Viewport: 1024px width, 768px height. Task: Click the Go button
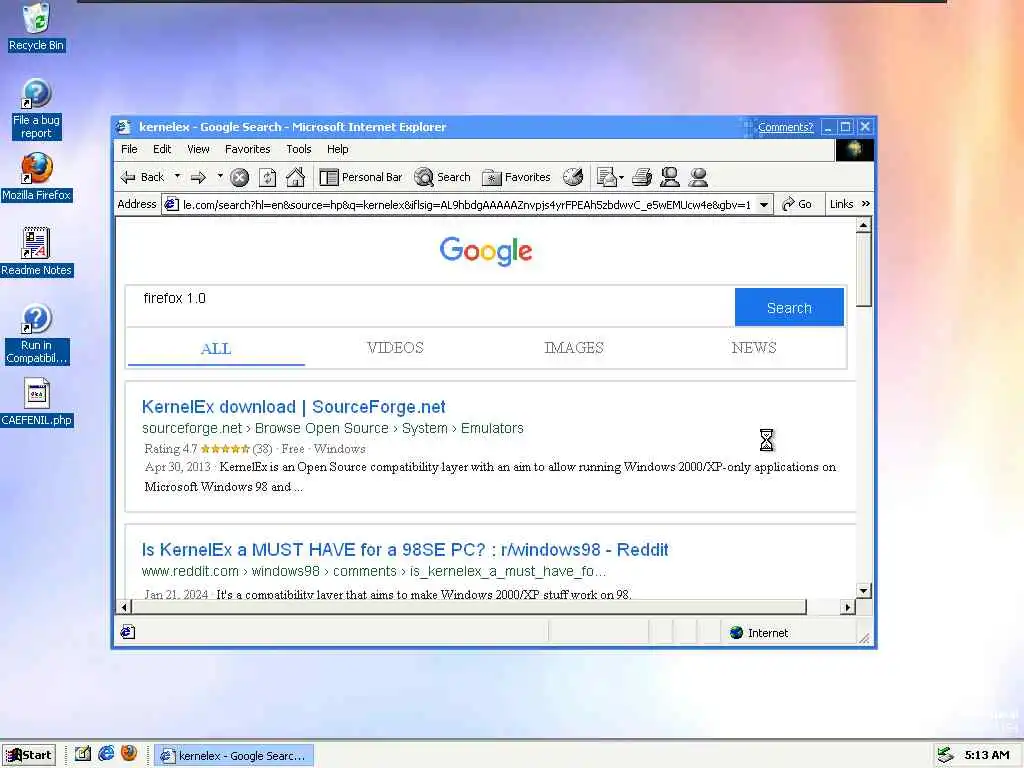(x=796, y=204)
